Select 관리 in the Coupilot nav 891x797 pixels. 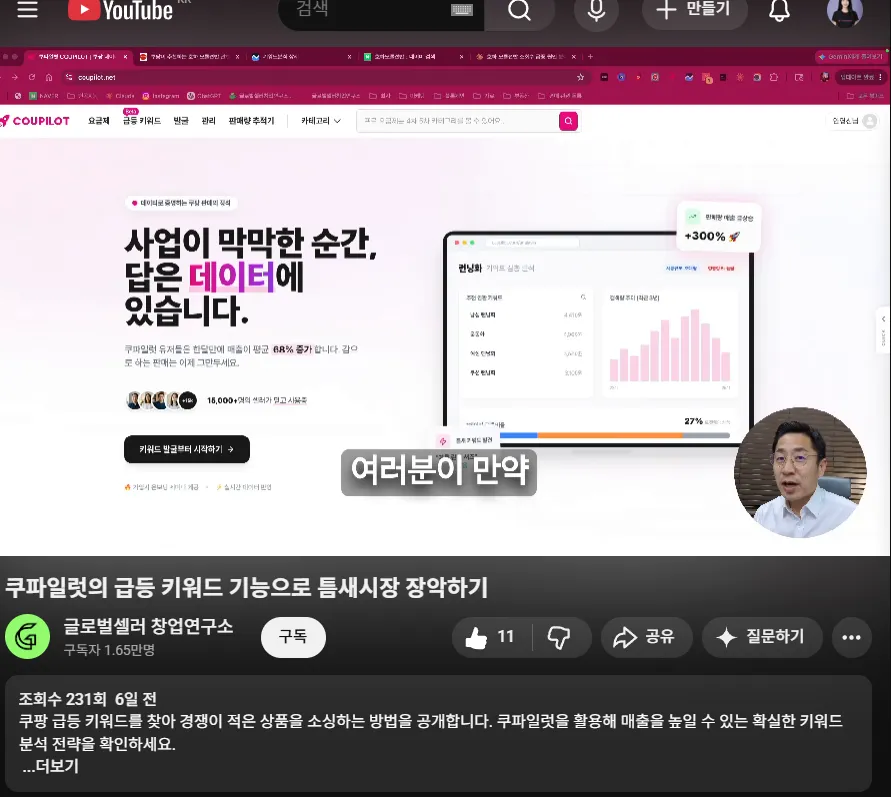click(209, 121)
